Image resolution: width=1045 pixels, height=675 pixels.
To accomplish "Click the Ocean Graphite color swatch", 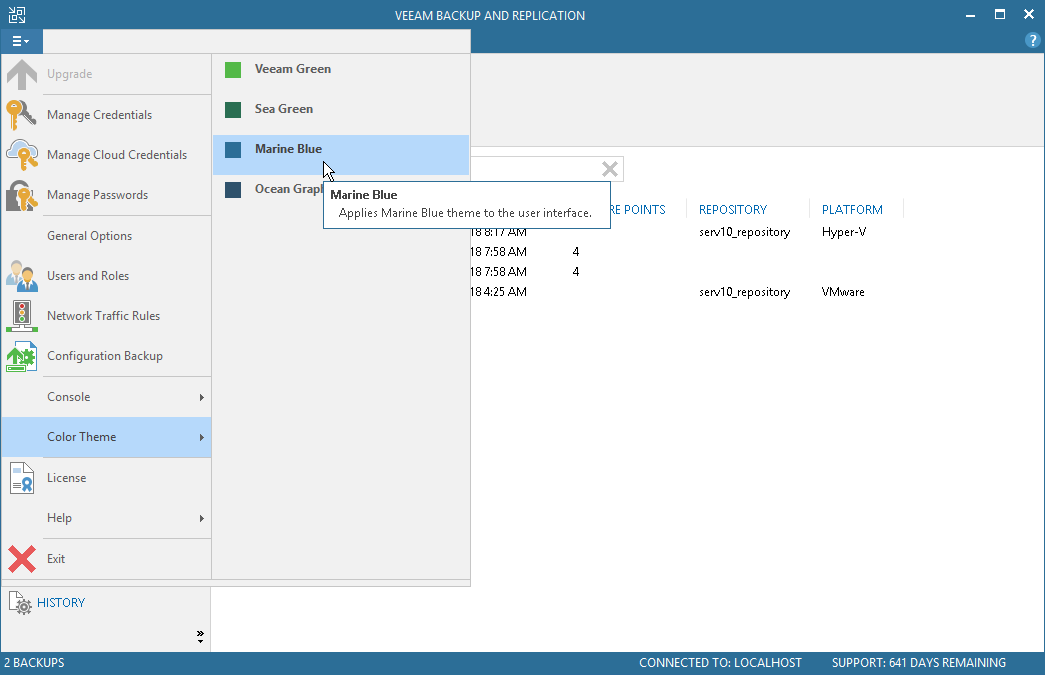I will click(x=233, y=189).
